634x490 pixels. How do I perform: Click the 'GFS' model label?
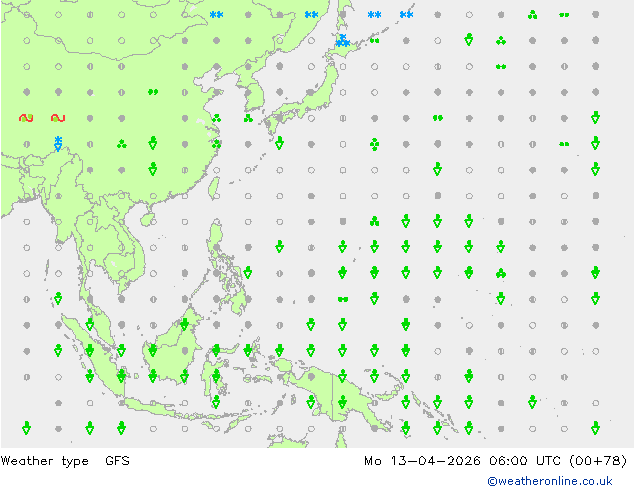117,461
